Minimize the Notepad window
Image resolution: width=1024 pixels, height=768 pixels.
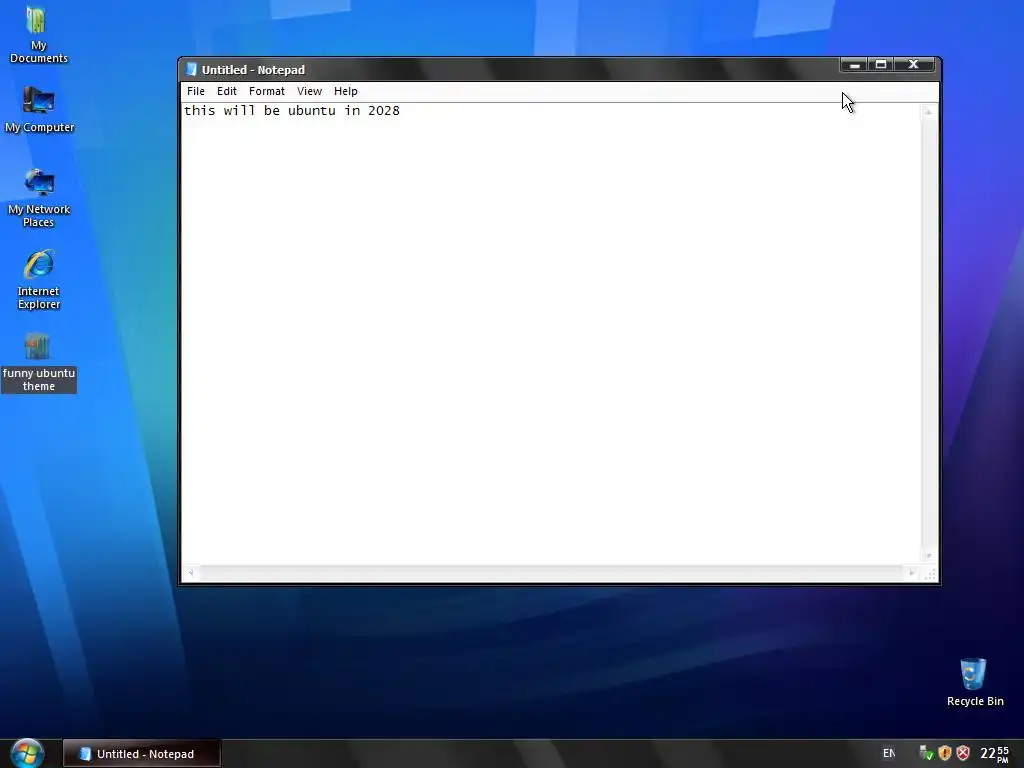854,65
